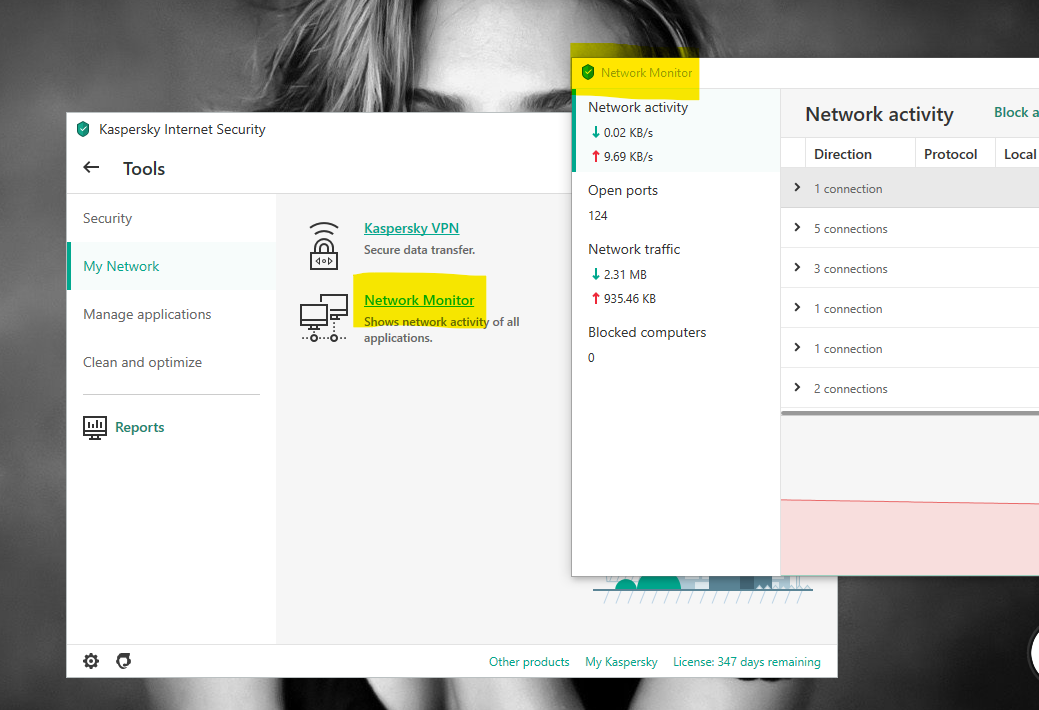This screenshot has width=1039, height=710.
Task: Click the Local column header
Action: [x=1018, y=154]
